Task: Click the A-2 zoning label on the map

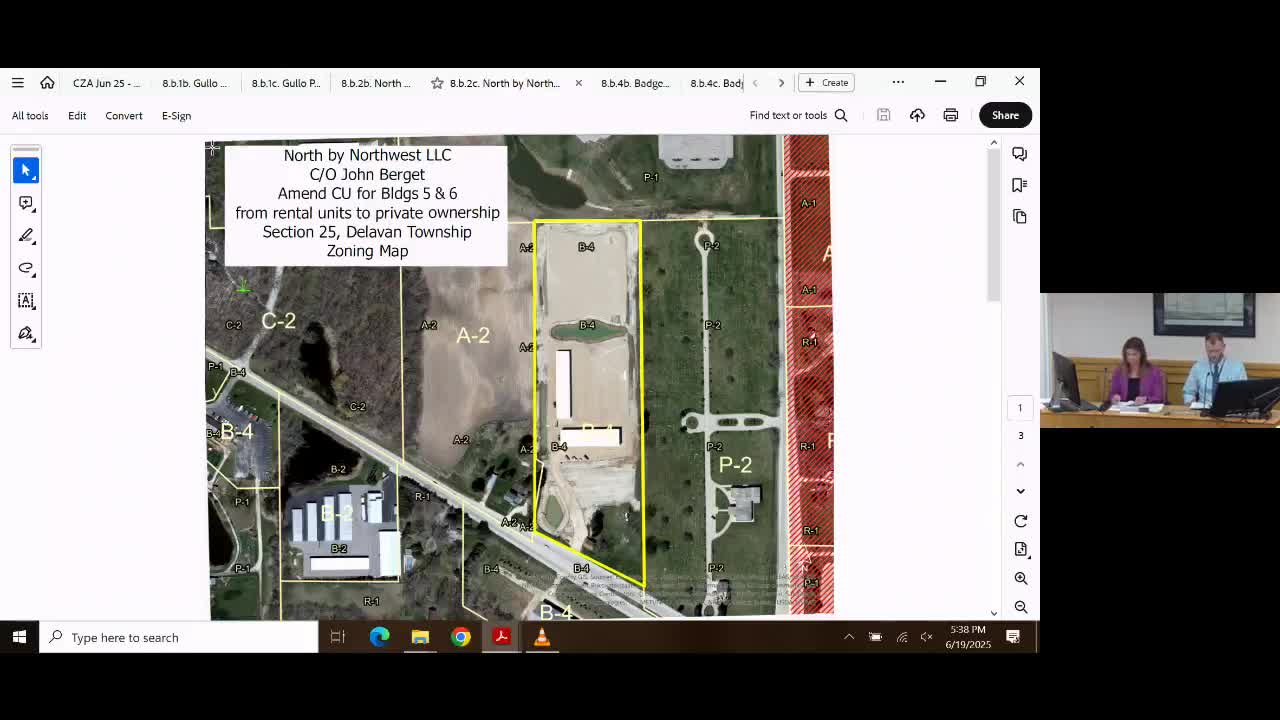Action: point(473,336)
